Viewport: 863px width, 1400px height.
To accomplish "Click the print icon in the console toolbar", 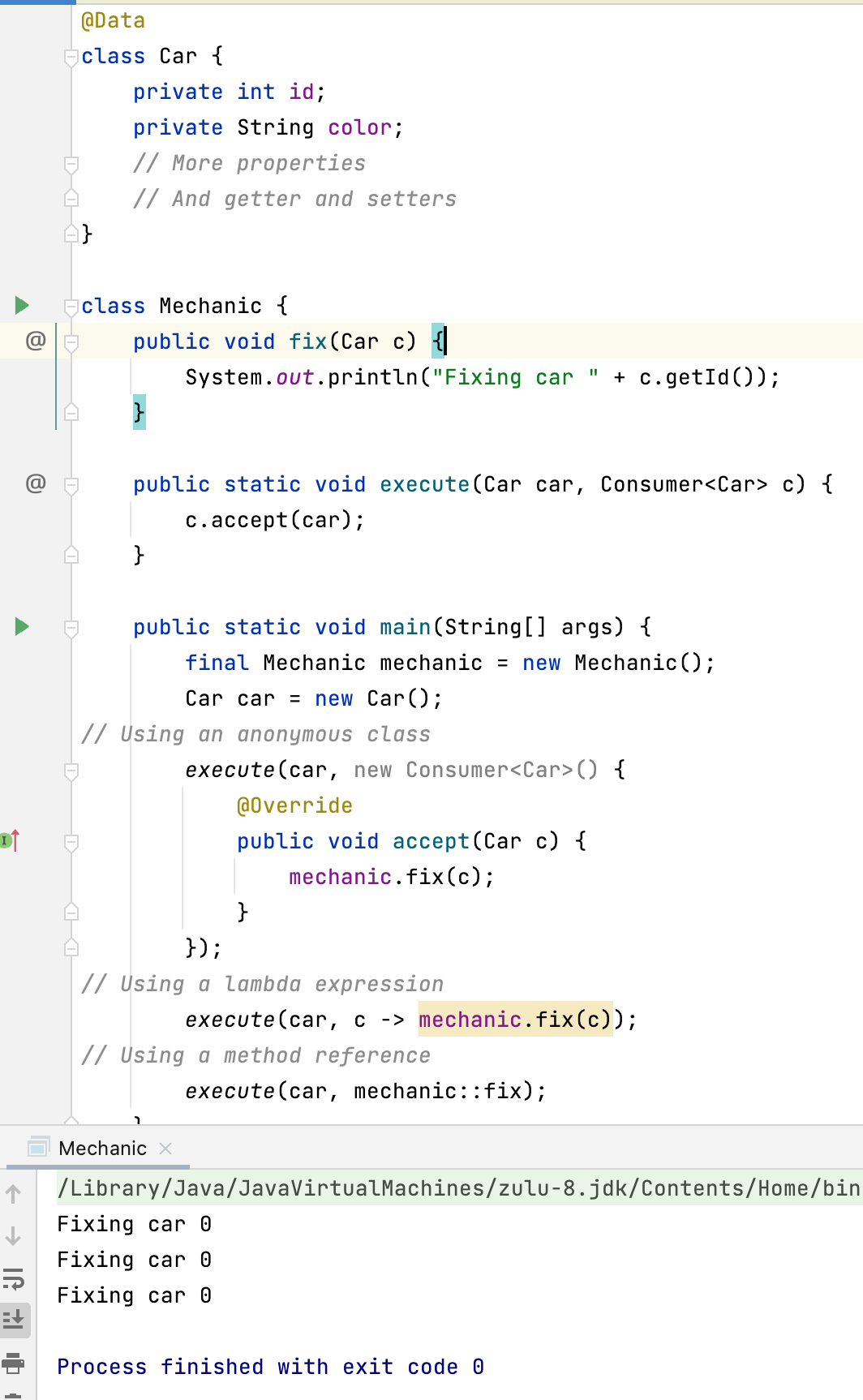I will pos(14,1363).
